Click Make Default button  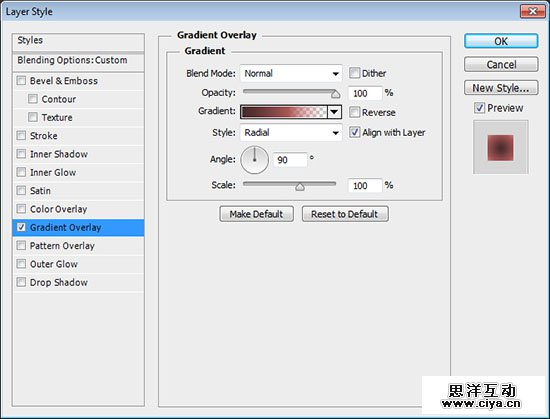[x=256, y=214]
